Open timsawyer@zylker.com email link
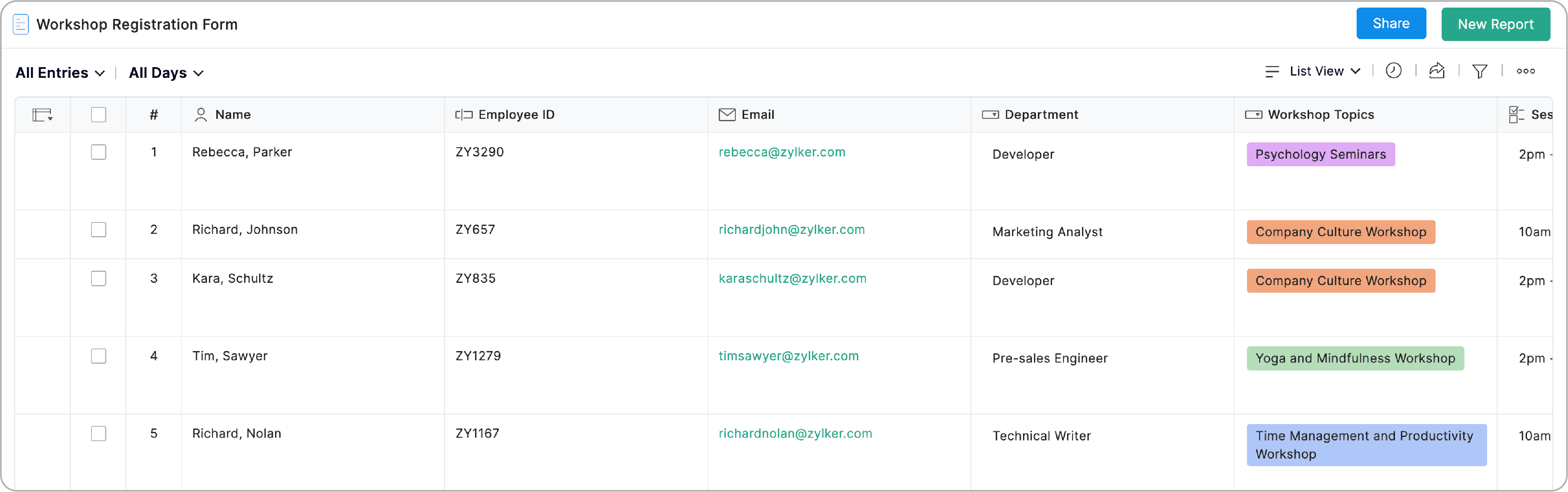The width and height of the screenshot is (1568, 492). pos(788,356)
